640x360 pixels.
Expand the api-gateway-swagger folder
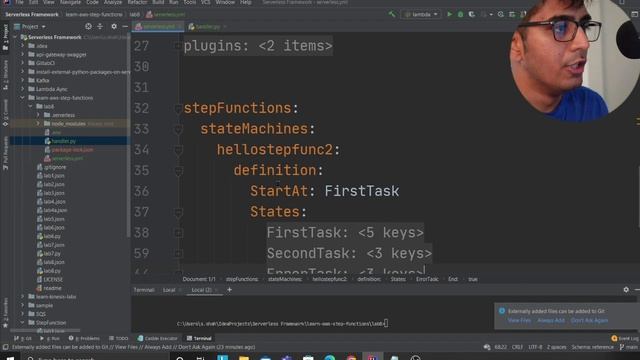coord(22,54)
